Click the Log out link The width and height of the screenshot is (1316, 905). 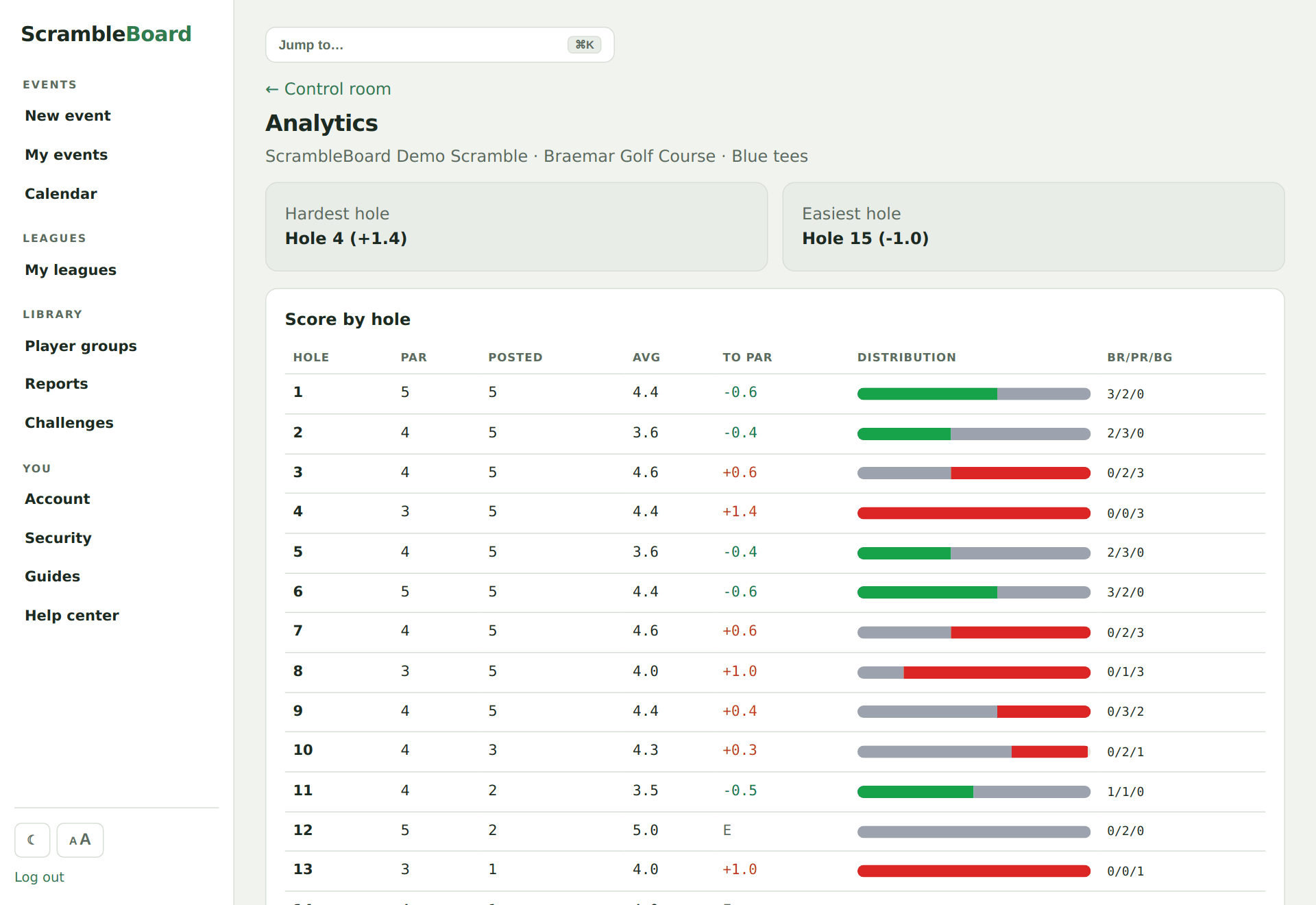pos(39,877)
